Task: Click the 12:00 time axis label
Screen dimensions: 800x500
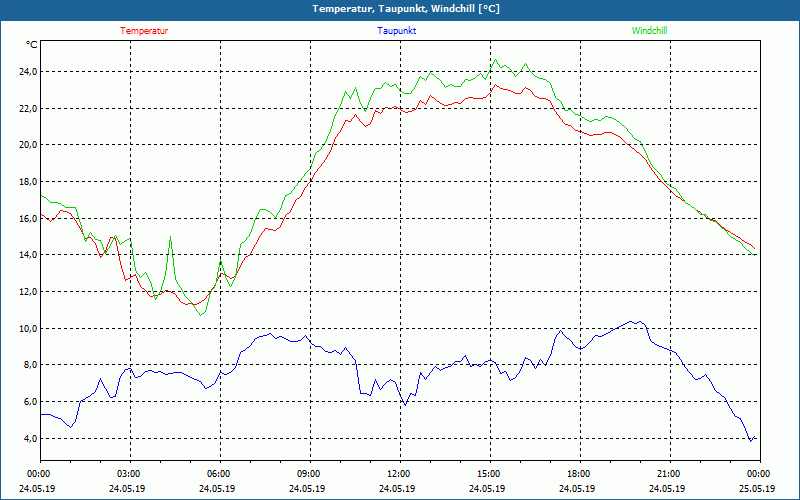Action: pyautogui.click(x=398, y=474)
